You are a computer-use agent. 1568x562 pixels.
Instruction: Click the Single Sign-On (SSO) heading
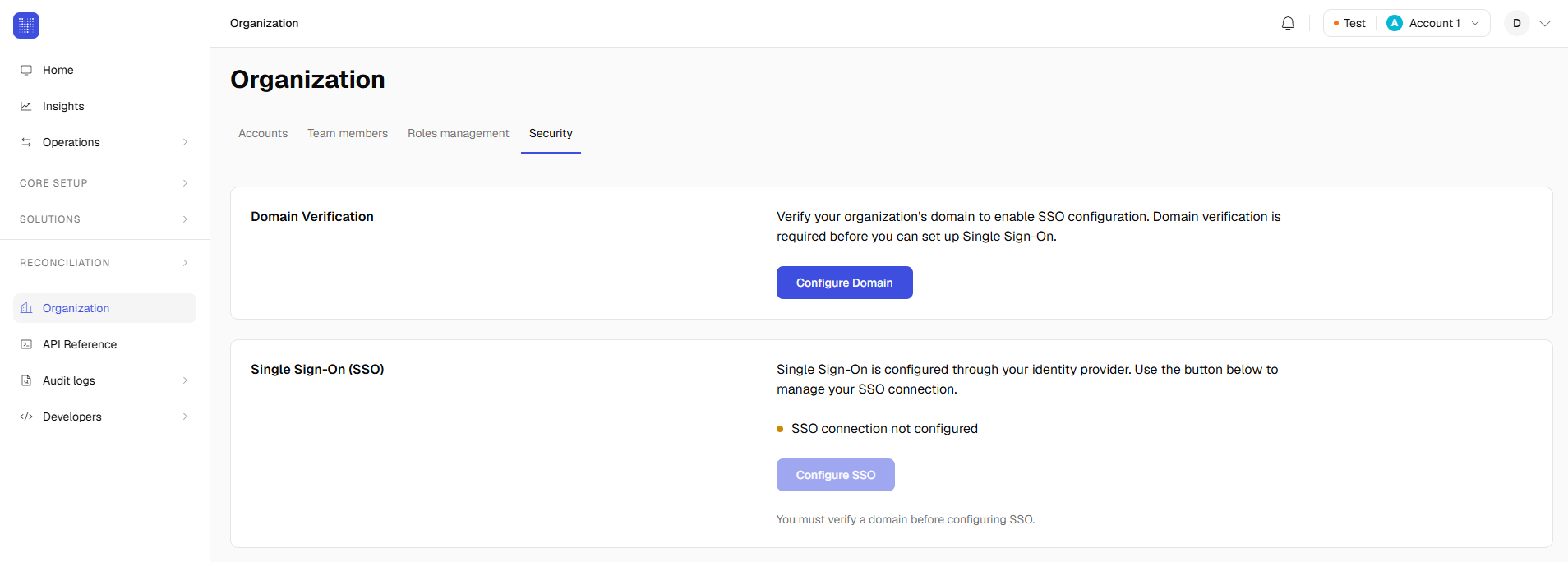click(317, 370)
